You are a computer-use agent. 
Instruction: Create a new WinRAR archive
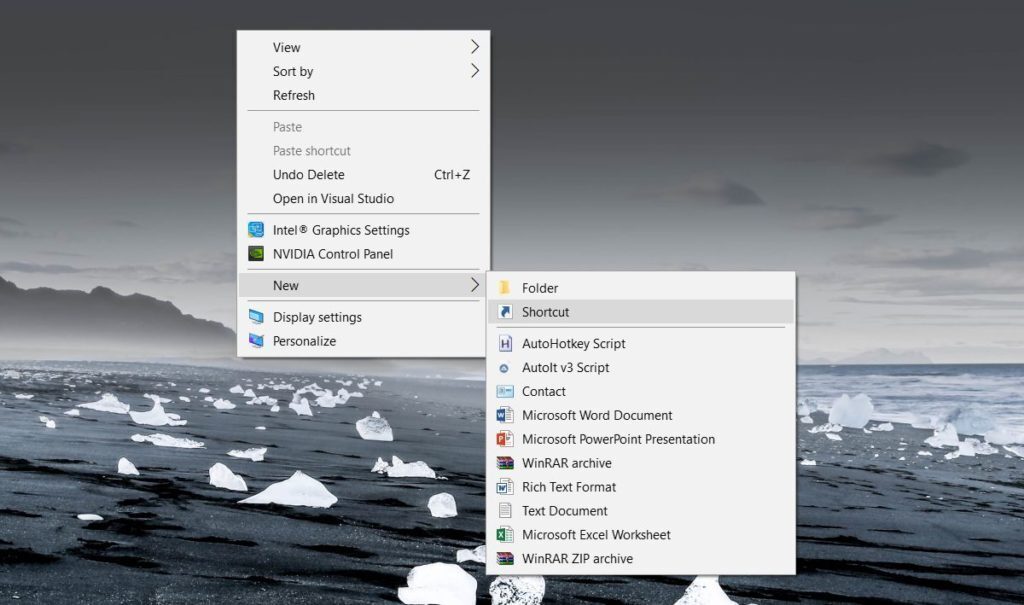[565, 463]
